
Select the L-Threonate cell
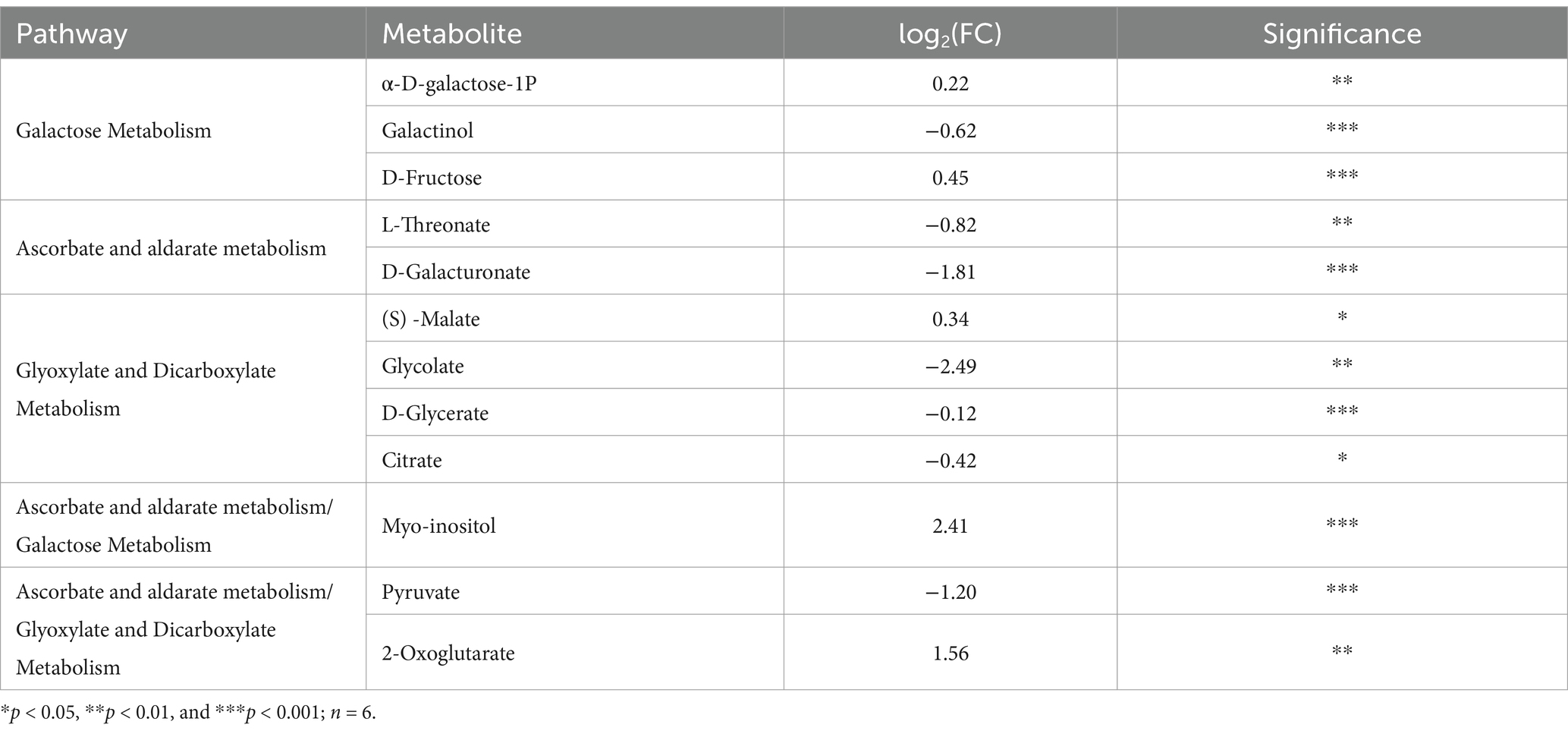pyautogui.click(x=575, y=224)
